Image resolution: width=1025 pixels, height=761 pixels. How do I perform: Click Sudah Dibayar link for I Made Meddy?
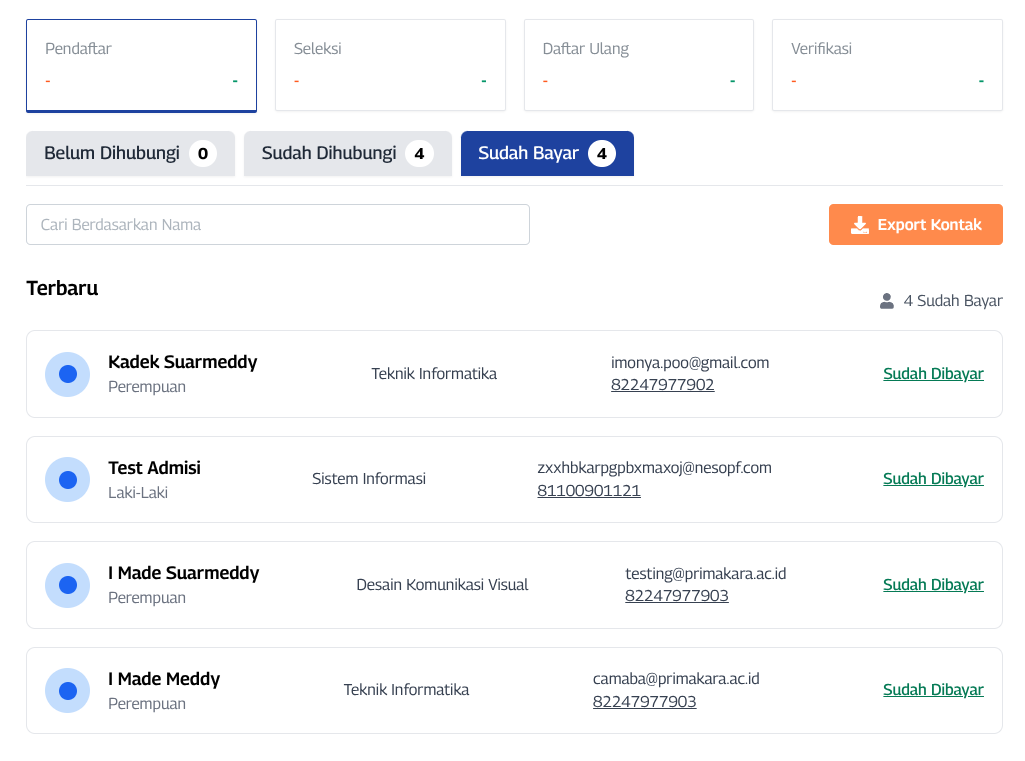tap(932, 690)
